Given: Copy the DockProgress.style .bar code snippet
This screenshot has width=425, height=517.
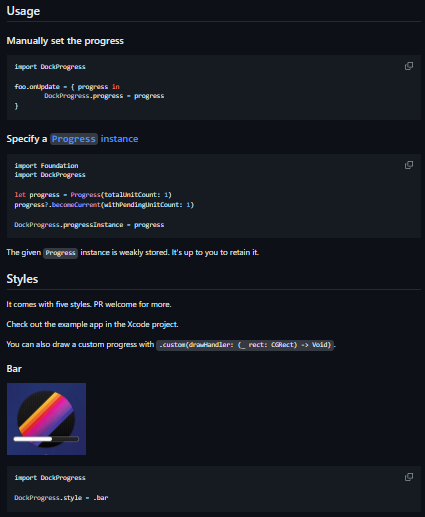Looking at the screenshot, I should pyautogui.click(x=409, y=477).
